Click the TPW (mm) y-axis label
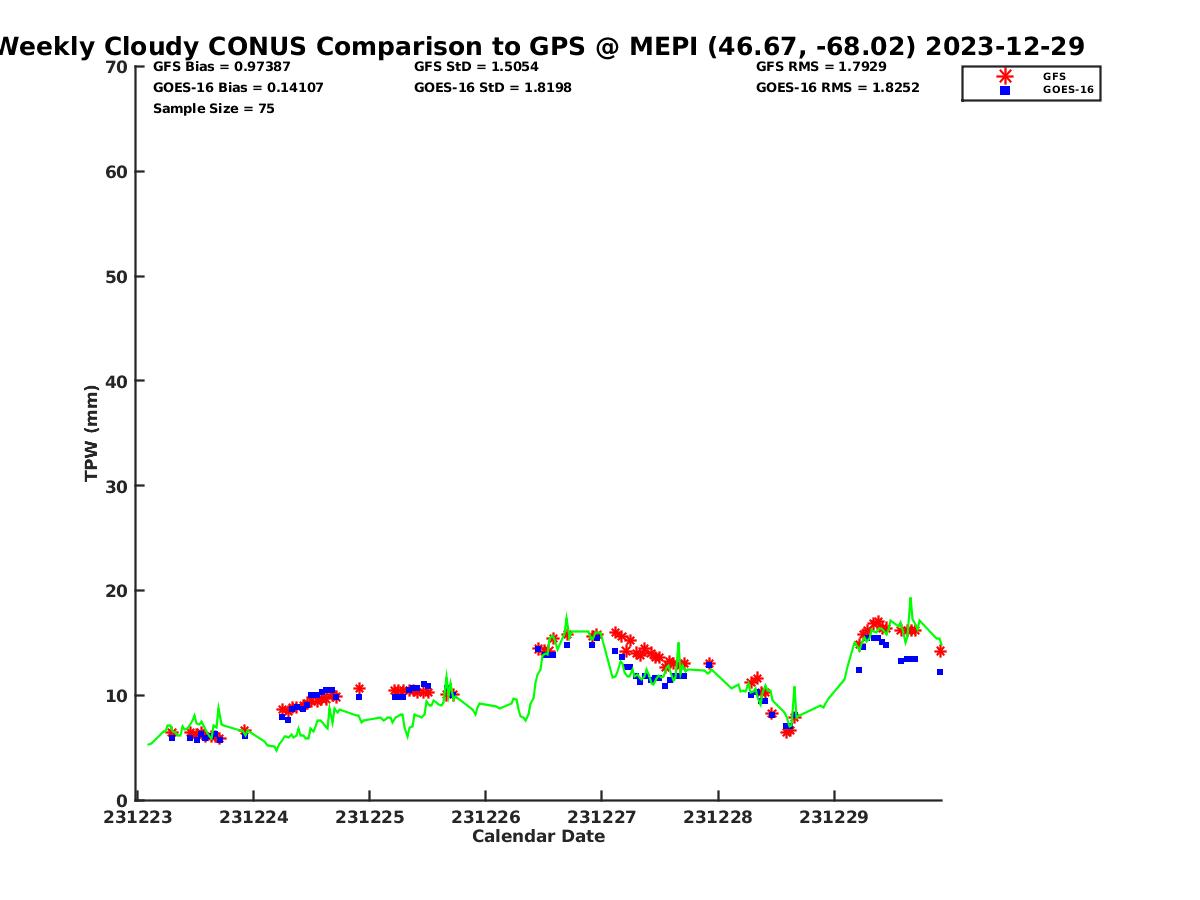The height and width of the screenshot is (900, 1200). point(91,433)
